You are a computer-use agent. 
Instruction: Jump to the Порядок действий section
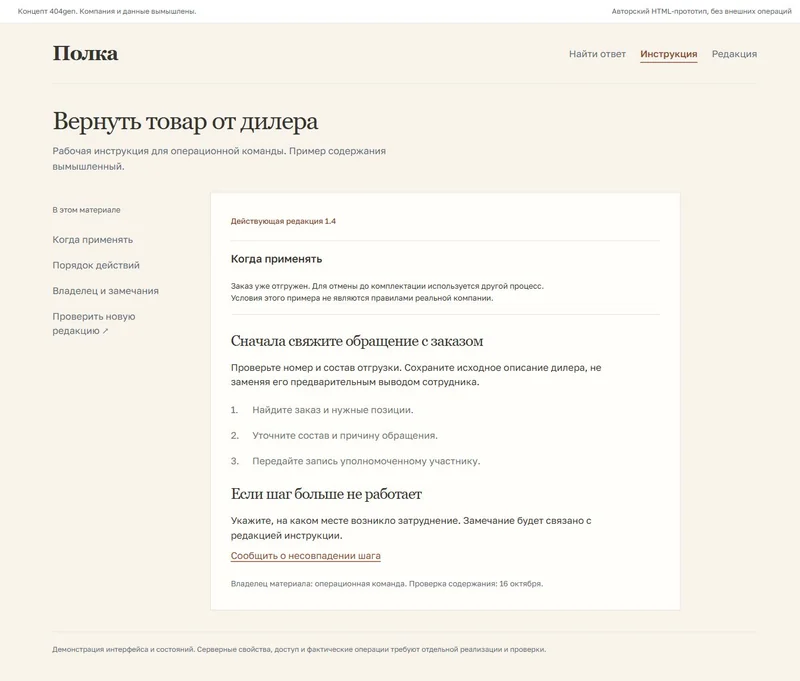(x=96, y=265)
